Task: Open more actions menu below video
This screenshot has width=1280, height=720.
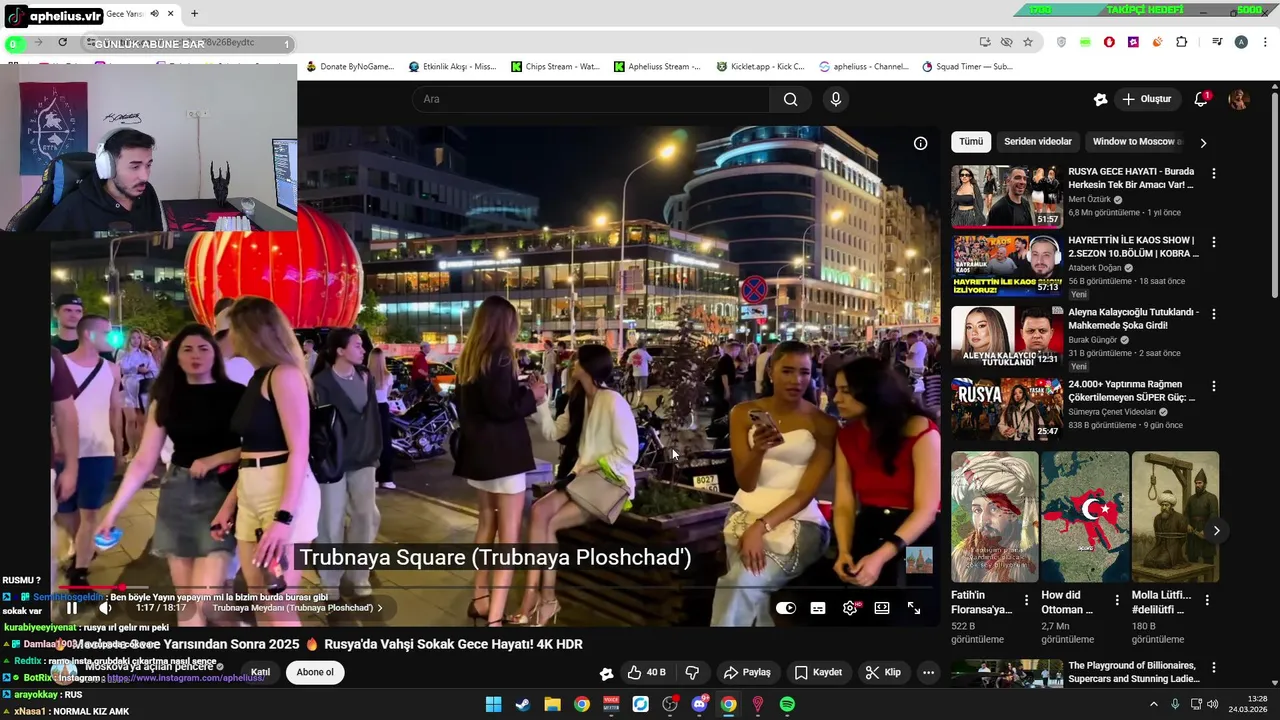Action: [928, 672]
